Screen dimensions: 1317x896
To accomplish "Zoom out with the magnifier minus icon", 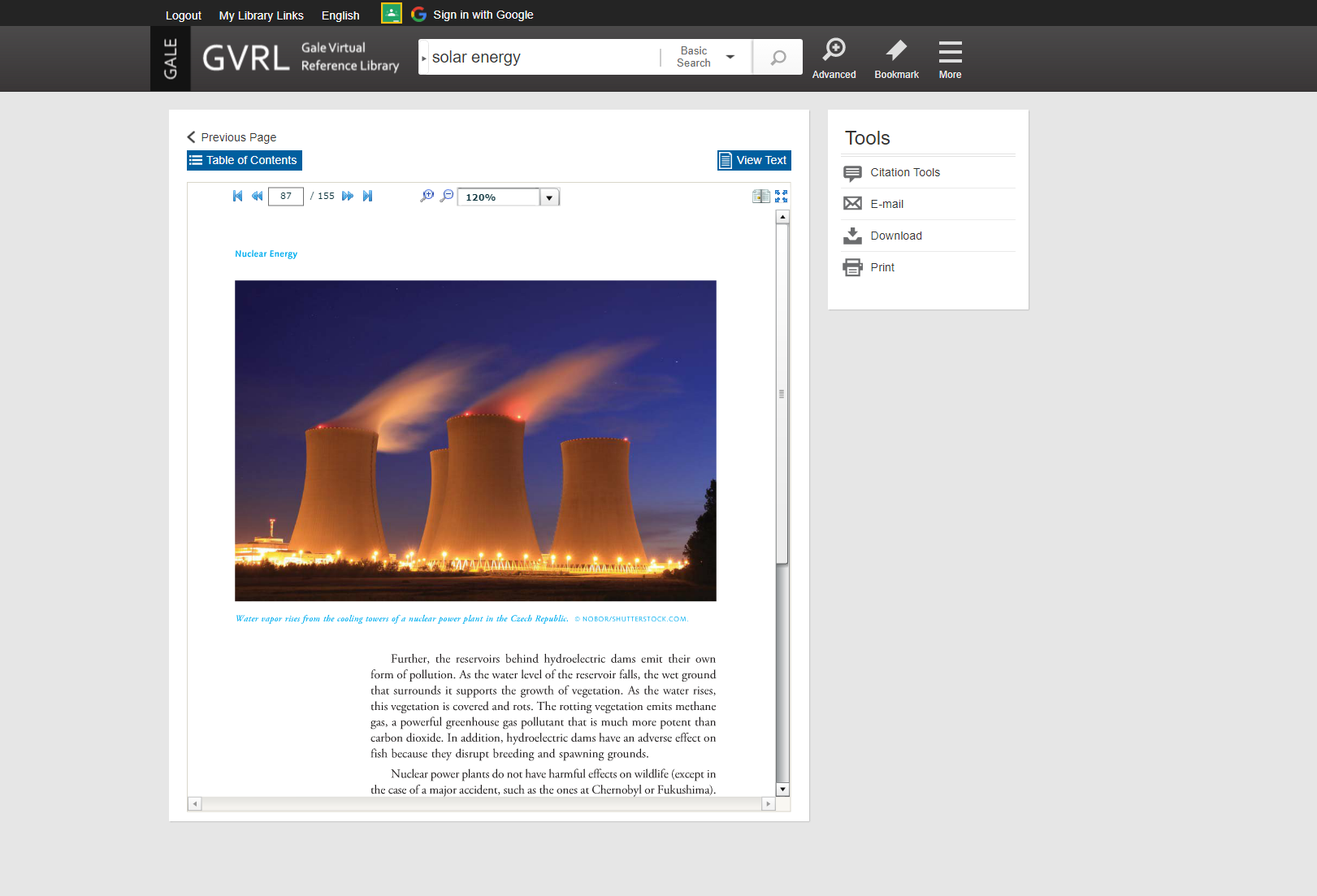I will [446, 196].
